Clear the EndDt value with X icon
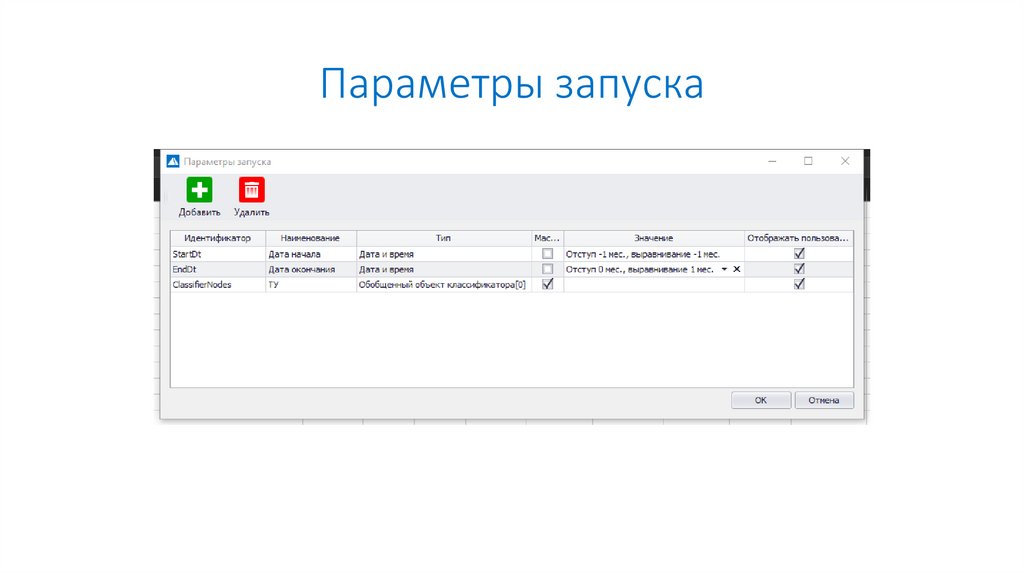The image size is (1024, 574). (x=737, y=269)
